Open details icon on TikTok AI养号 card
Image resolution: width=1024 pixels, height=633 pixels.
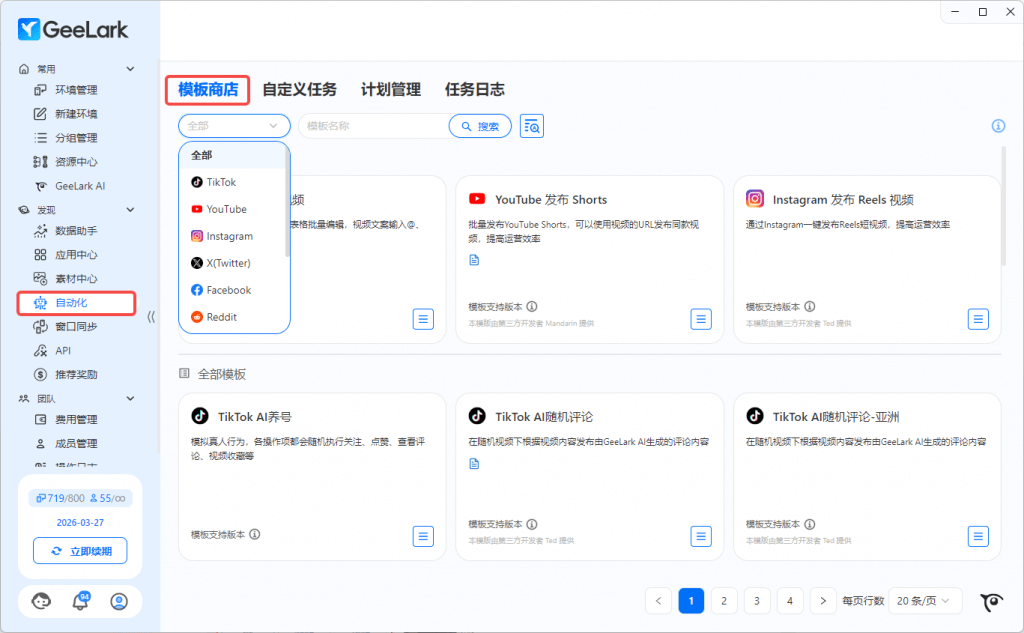pyautogui.click(x=423, y=536)
